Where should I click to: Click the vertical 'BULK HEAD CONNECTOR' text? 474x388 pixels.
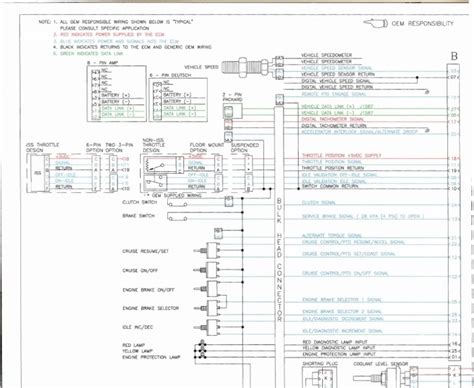(279, 260)
